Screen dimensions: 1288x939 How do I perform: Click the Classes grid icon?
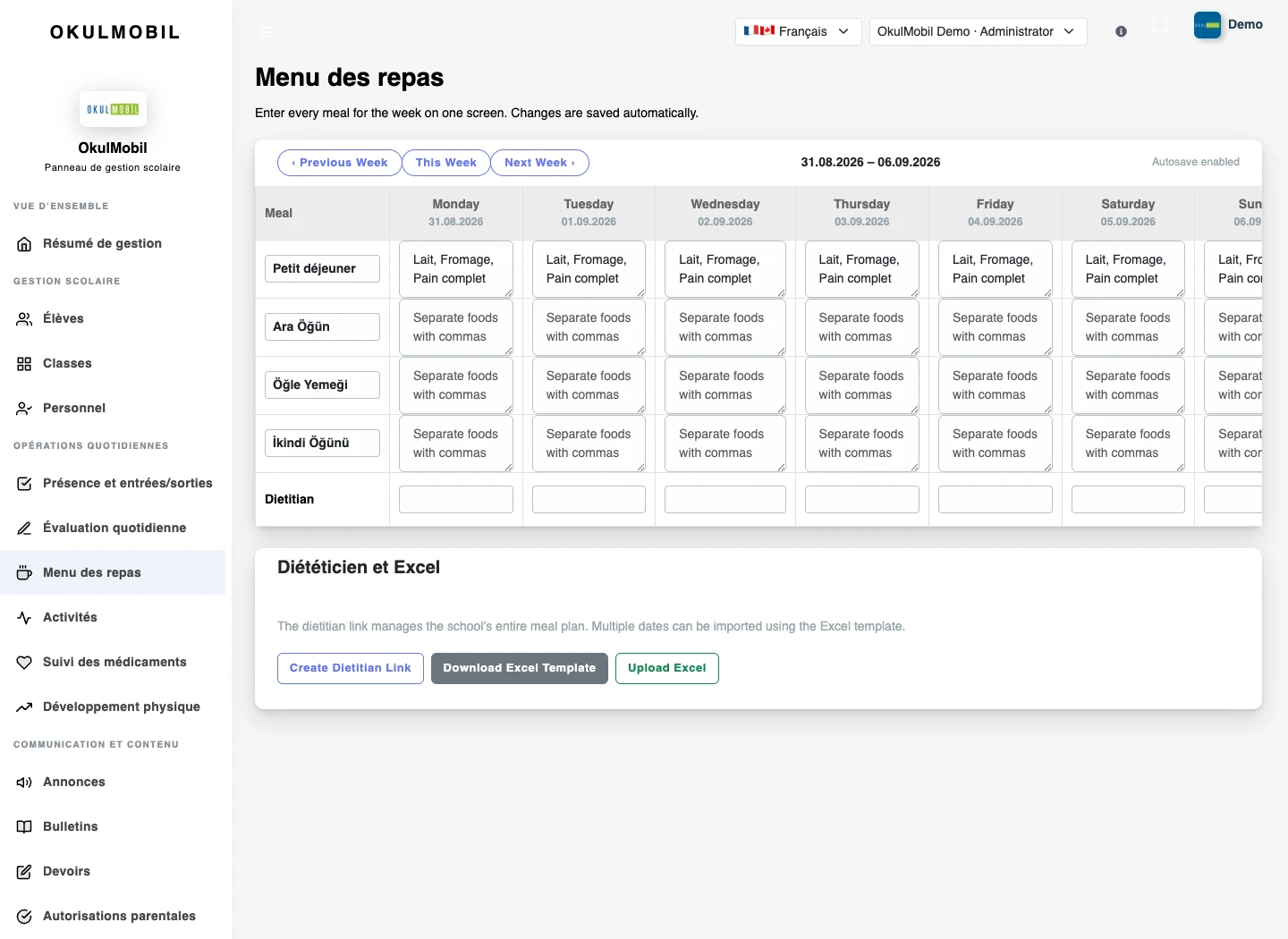(24, 364)
